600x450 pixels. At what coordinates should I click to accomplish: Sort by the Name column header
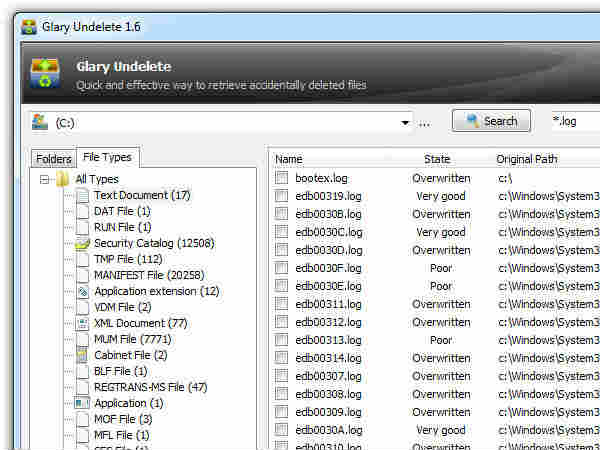(x=289, y=159)
